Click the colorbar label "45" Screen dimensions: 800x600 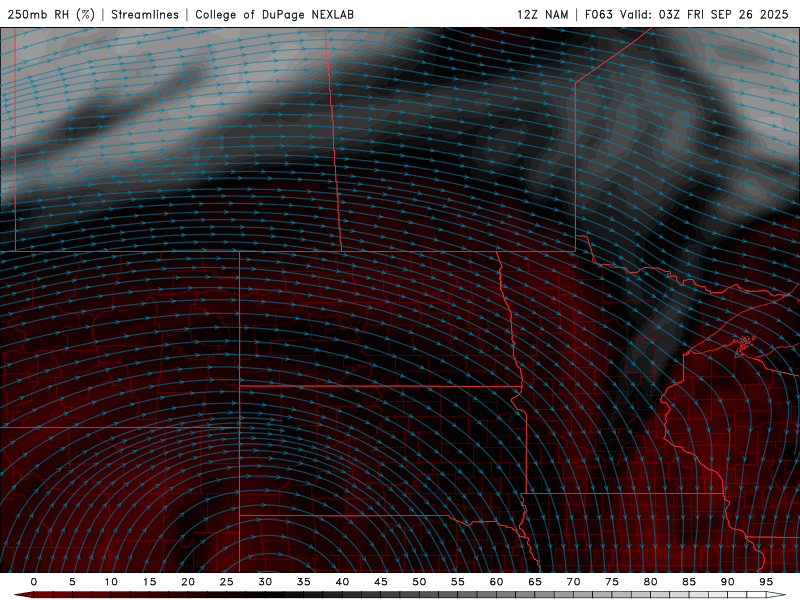(381, 582)
